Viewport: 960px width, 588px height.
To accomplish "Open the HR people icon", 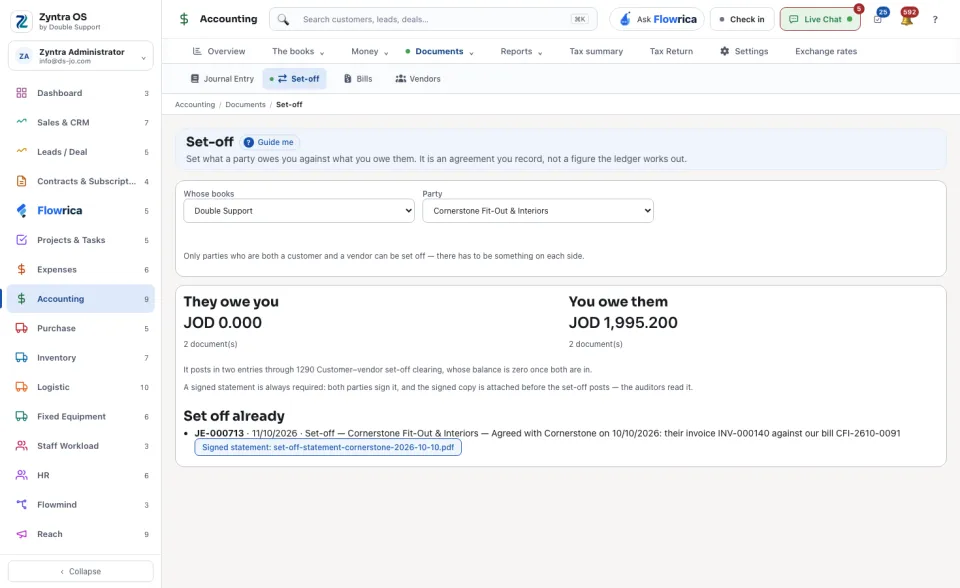I will pyautogui.click(x=21, y=475).
